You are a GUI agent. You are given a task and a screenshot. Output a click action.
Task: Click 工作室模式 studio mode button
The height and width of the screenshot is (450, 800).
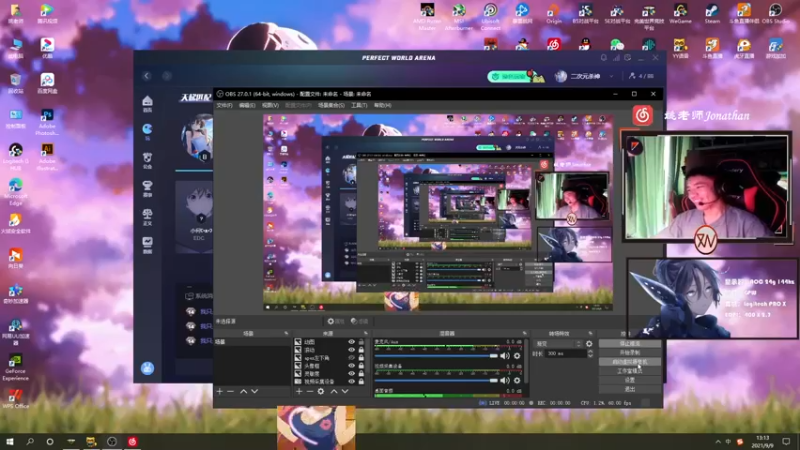630,371
